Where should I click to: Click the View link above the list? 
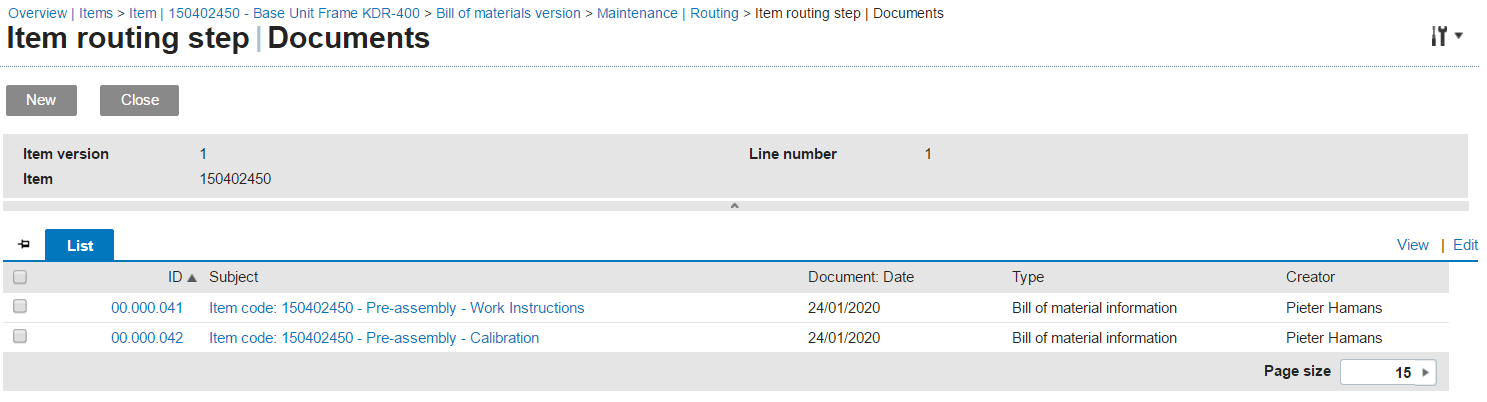click(1413, 245)
